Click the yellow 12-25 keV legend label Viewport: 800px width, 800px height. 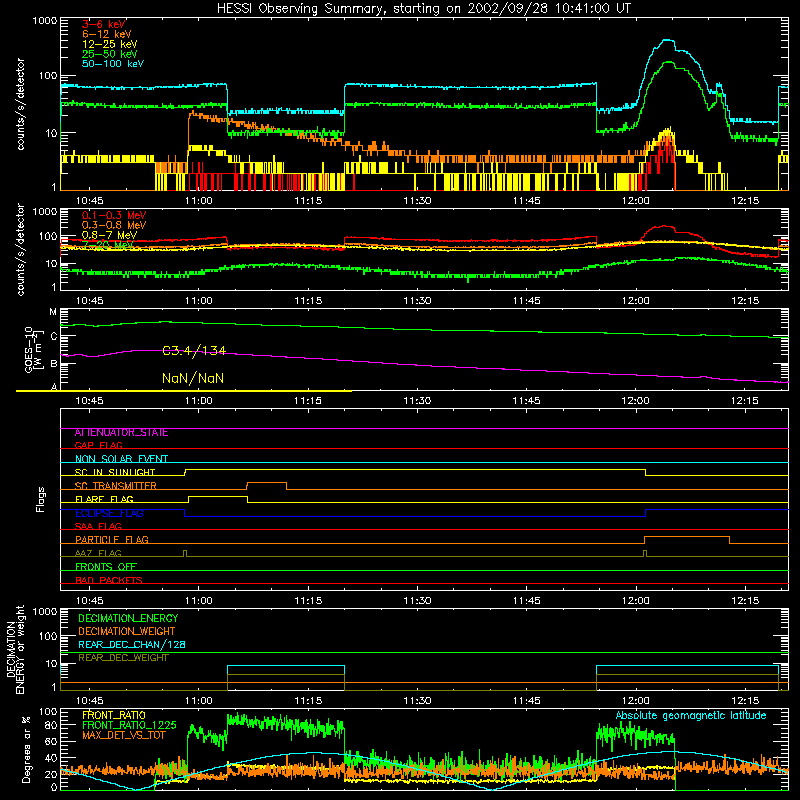click(x=110, y=44)
